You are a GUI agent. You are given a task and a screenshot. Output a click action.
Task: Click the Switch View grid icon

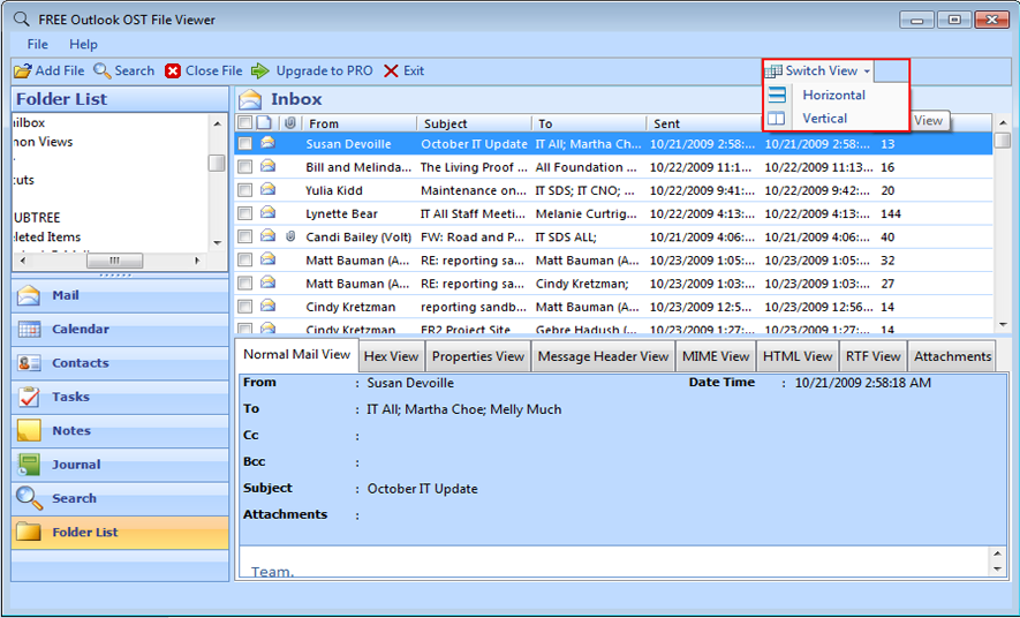tap(773, 71)
